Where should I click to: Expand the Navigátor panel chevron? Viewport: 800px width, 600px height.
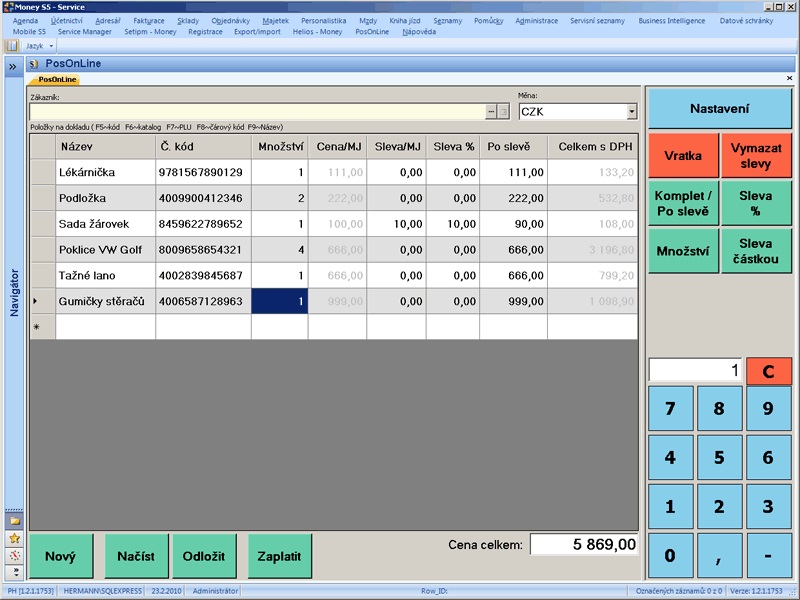(x=13, y=67)
